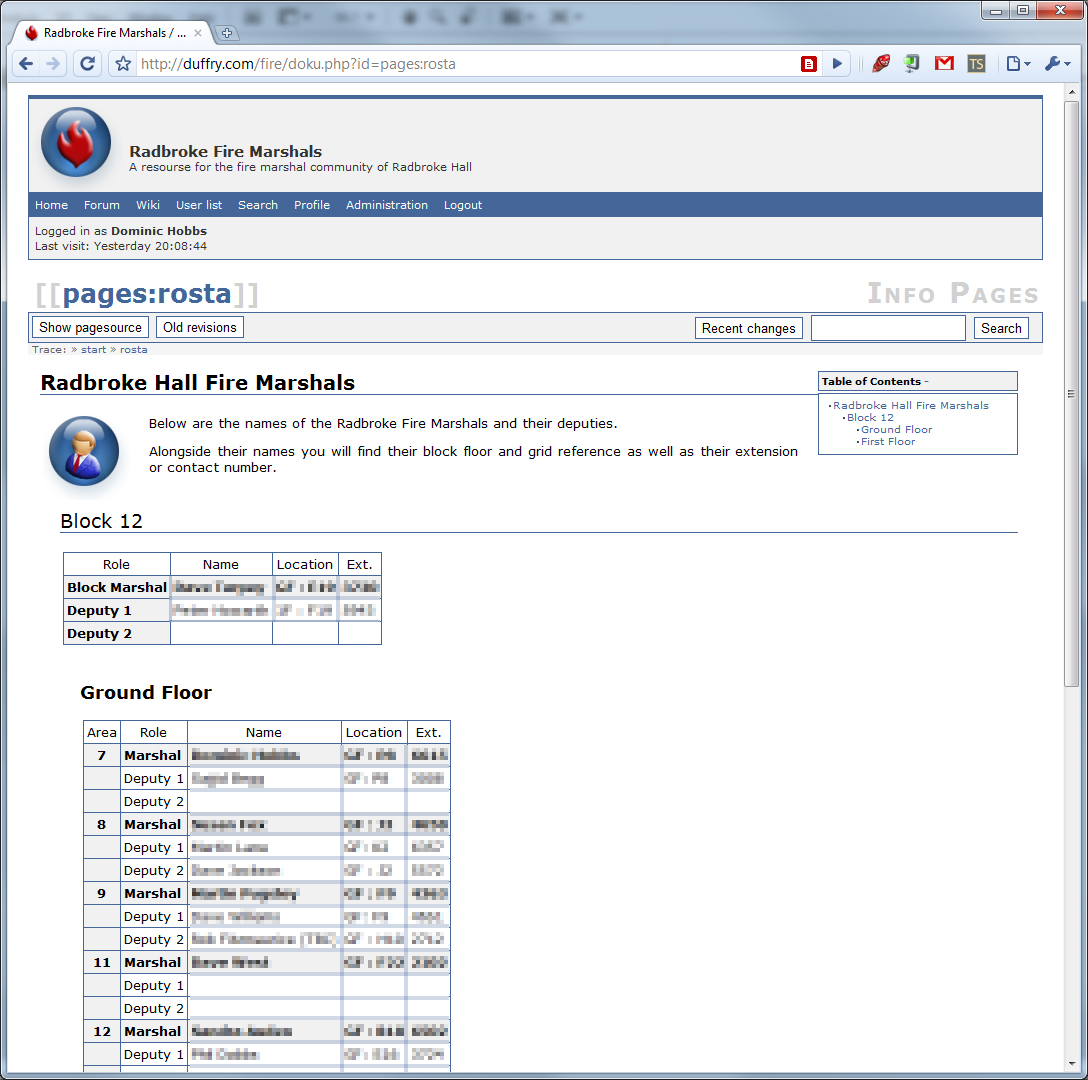This screenshot has height=1080, width=1088.
Task: Click the Show pagesource button
Action: (90, 327)
